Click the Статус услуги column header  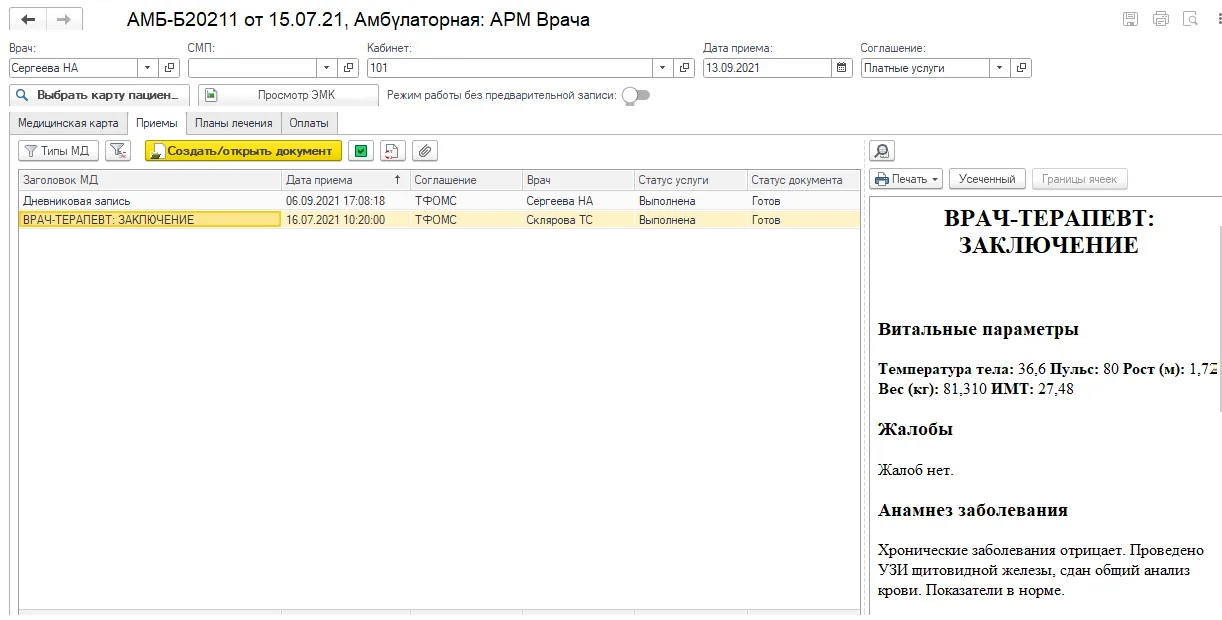pos(690,180)
